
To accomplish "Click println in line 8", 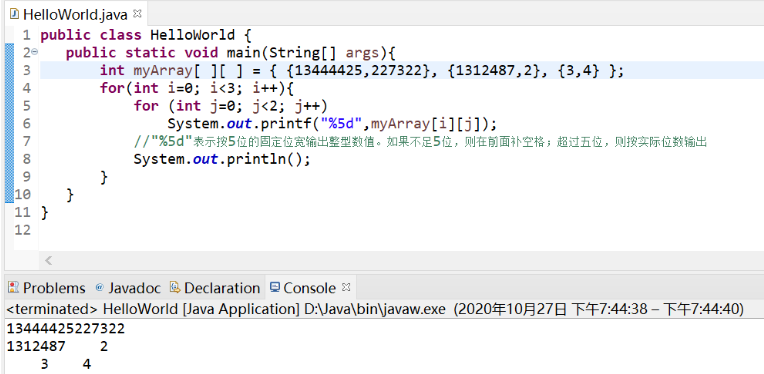I will [256, 159].
